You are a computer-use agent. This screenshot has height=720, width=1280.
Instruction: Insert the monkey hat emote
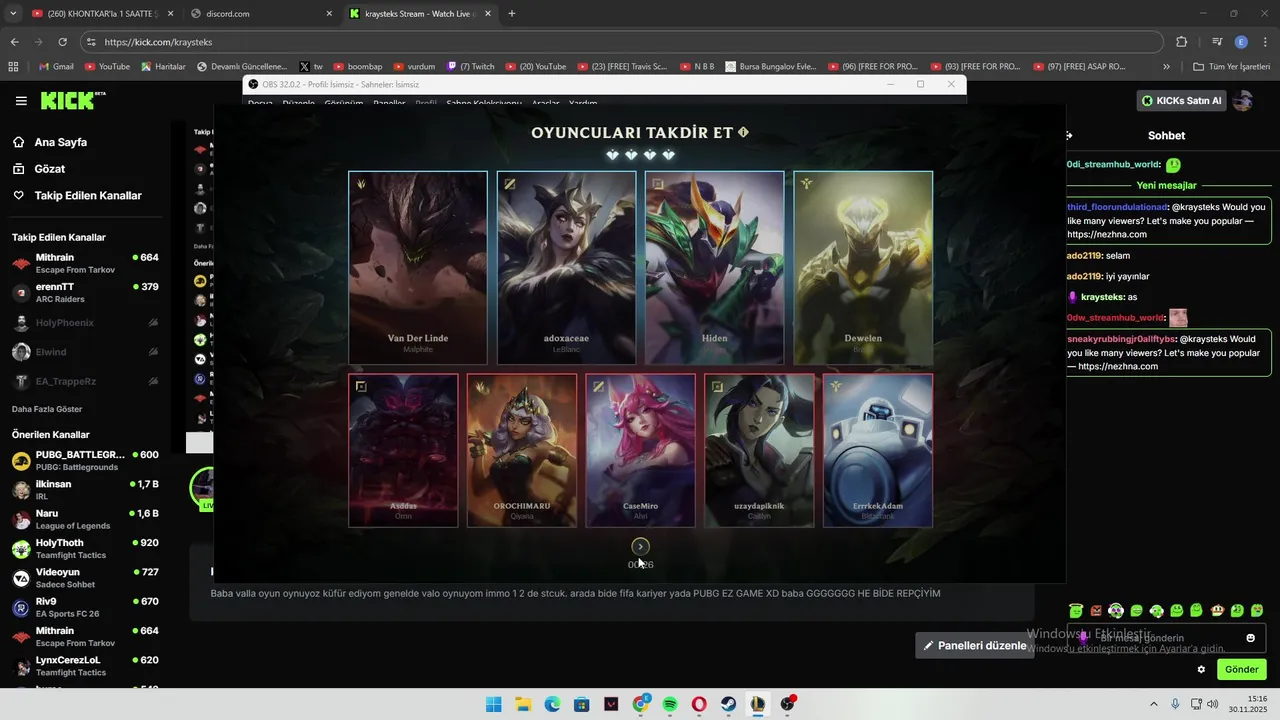1217,610
